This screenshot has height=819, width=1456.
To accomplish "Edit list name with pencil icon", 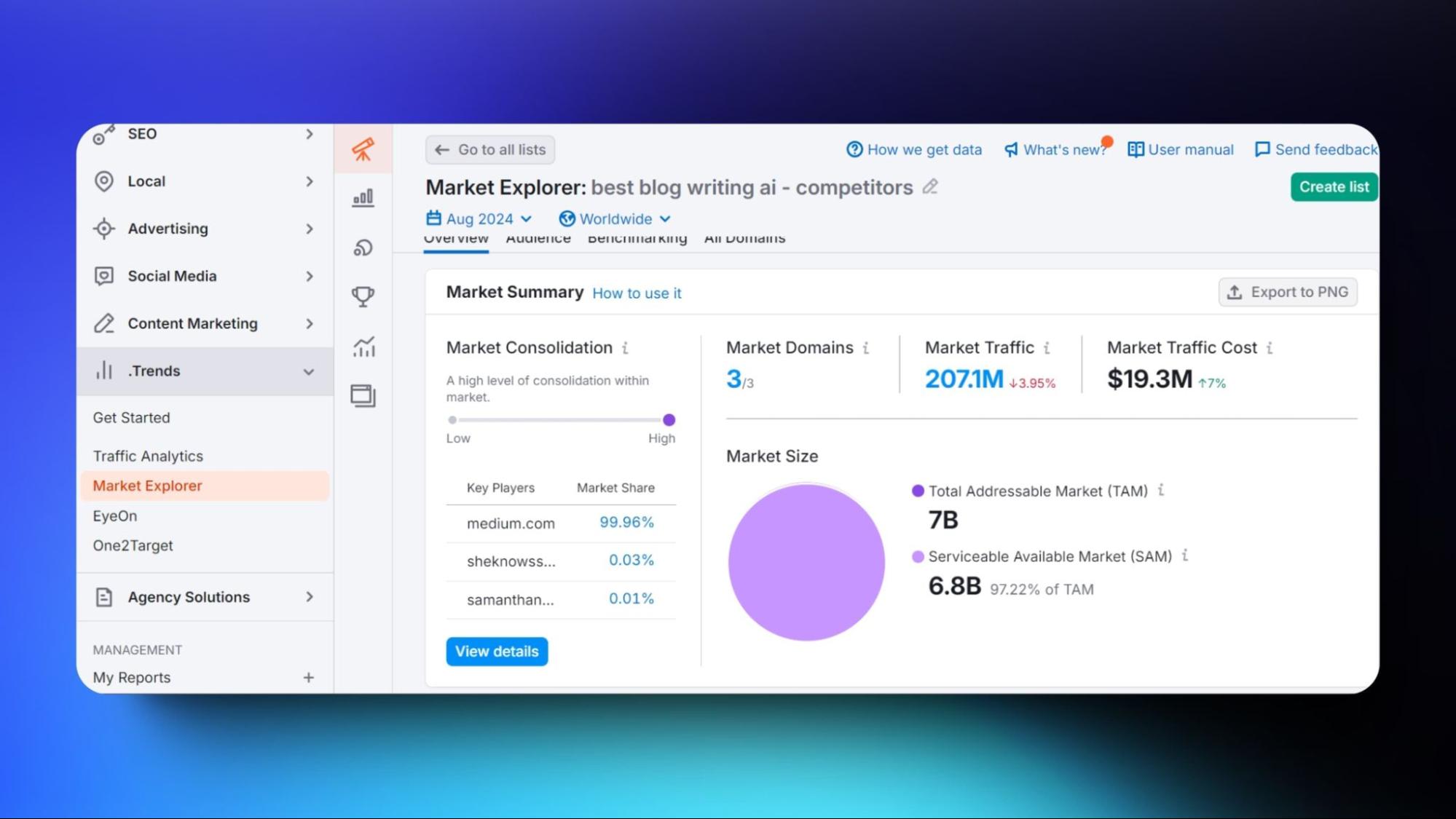I will pos(930,187).
